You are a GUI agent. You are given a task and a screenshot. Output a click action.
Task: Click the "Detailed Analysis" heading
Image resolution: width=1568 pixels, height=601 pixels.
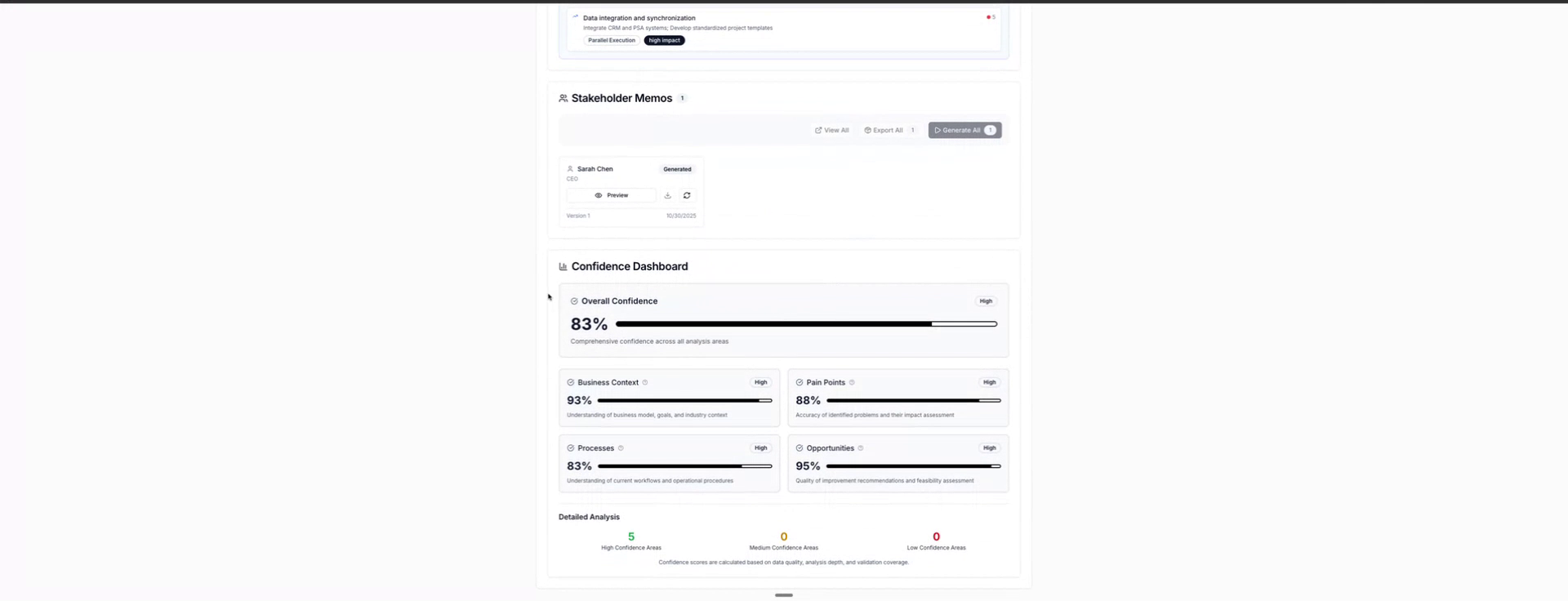point(589,517)
